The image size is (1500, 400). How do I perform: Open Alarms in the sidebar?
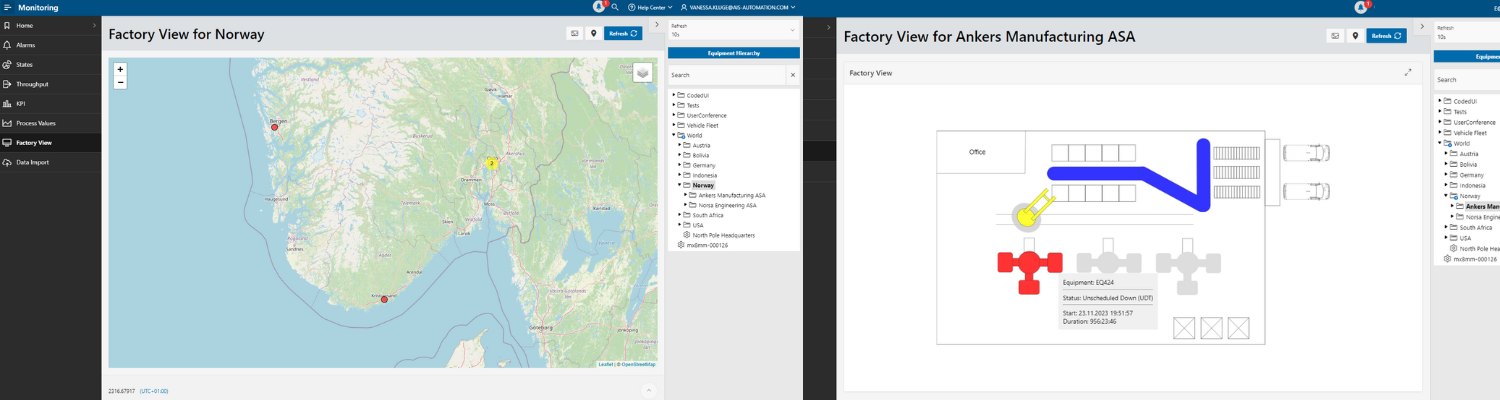pyautogui.click(x=26, y=45)
